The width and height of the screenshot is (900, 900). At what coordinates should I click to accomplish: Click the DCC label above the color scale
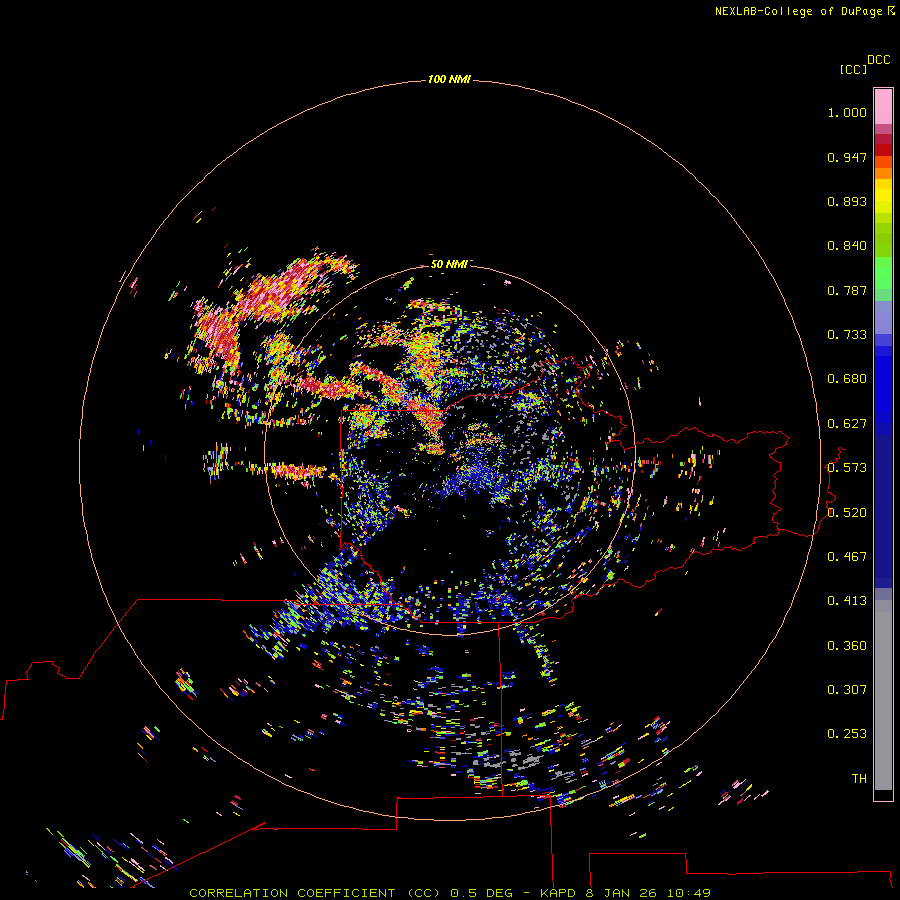click(x=878, y=60)
